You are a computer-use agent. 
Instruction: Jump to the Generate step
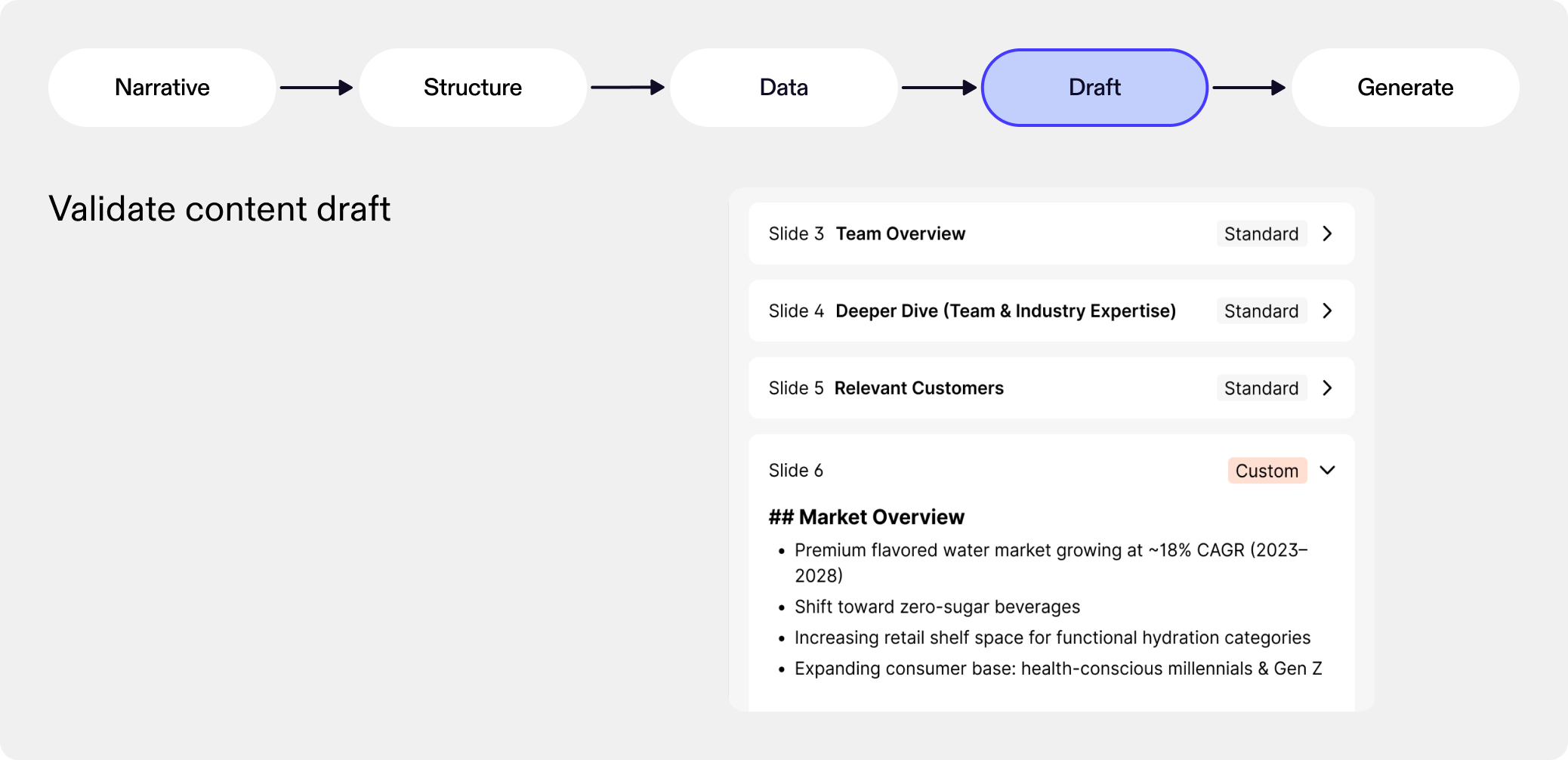pos(1405,88)
